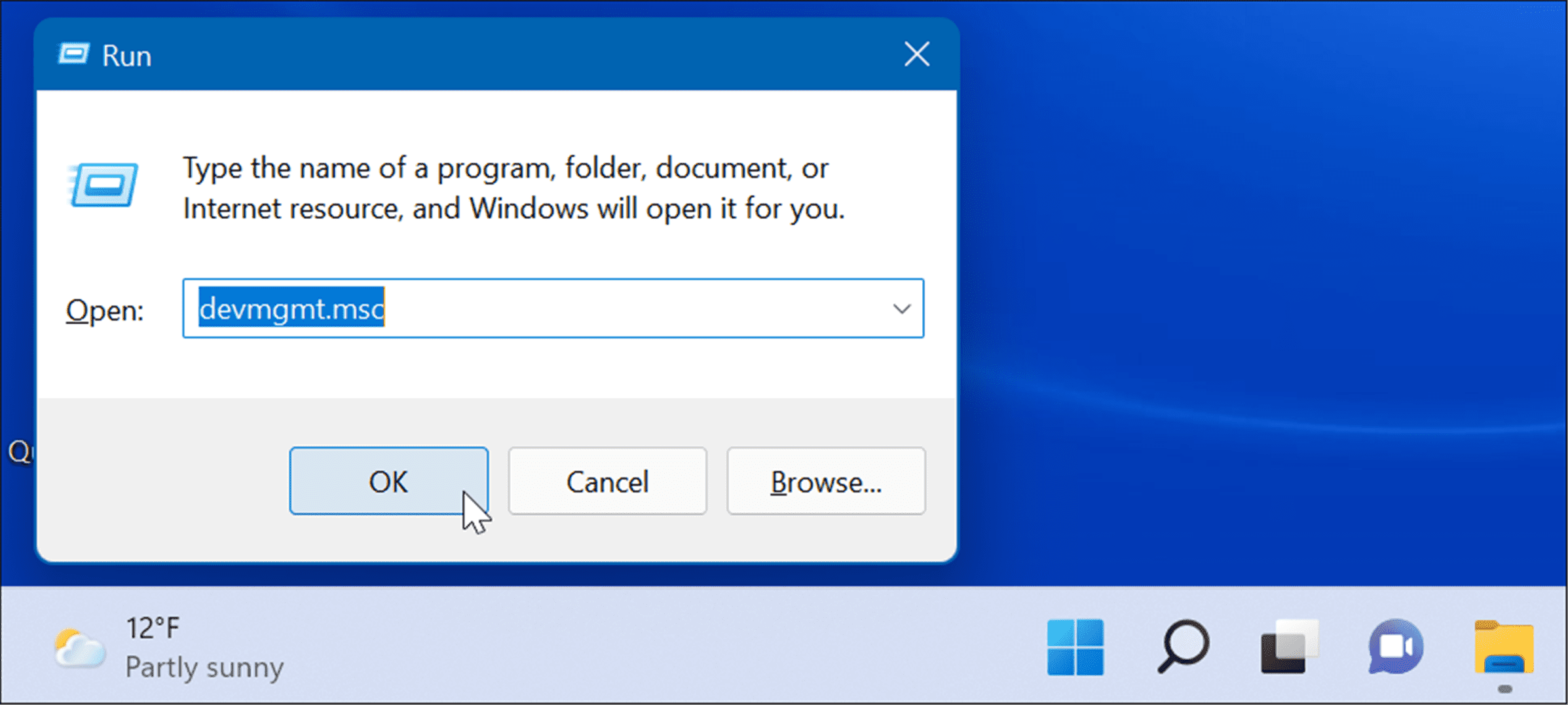This screenshot has height=705, width=1568.
Task: Select the highlighted devmgmt.msc text
Action: [291, 309]
